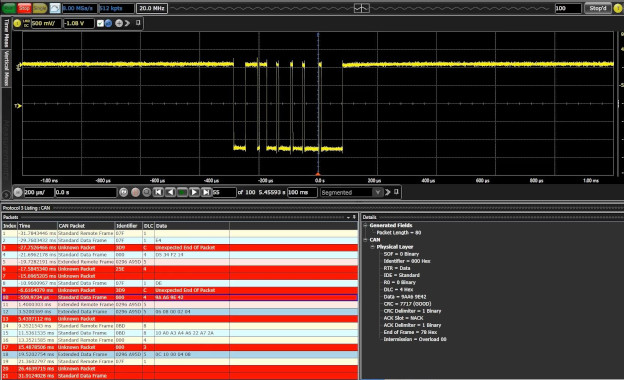Click channel 1 coupling DC icon
Viewport: 624px width, 380px height.
coord(26,23)
